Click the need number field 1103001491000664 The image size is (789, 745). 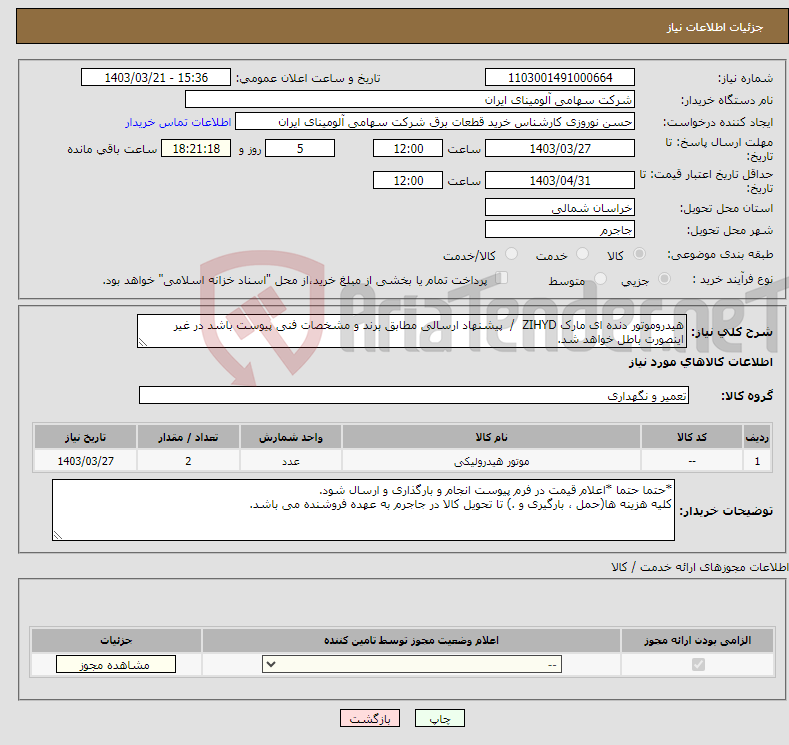click(560, 77)
